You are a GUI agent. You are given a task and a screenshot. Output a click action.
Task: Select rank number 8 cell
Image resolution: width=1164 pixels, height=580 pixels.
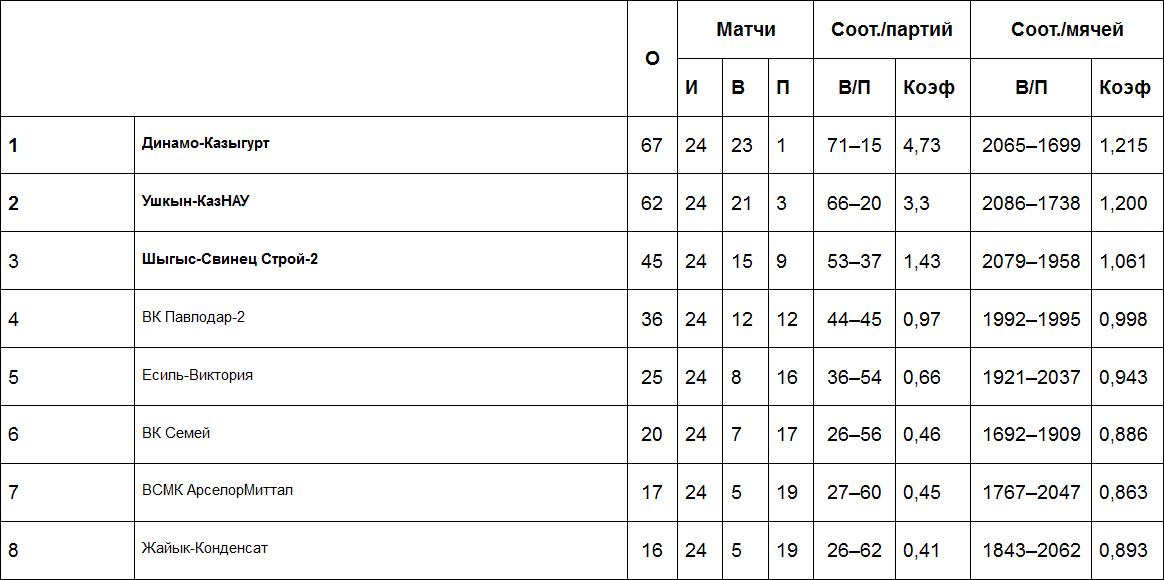click(14, 549)
